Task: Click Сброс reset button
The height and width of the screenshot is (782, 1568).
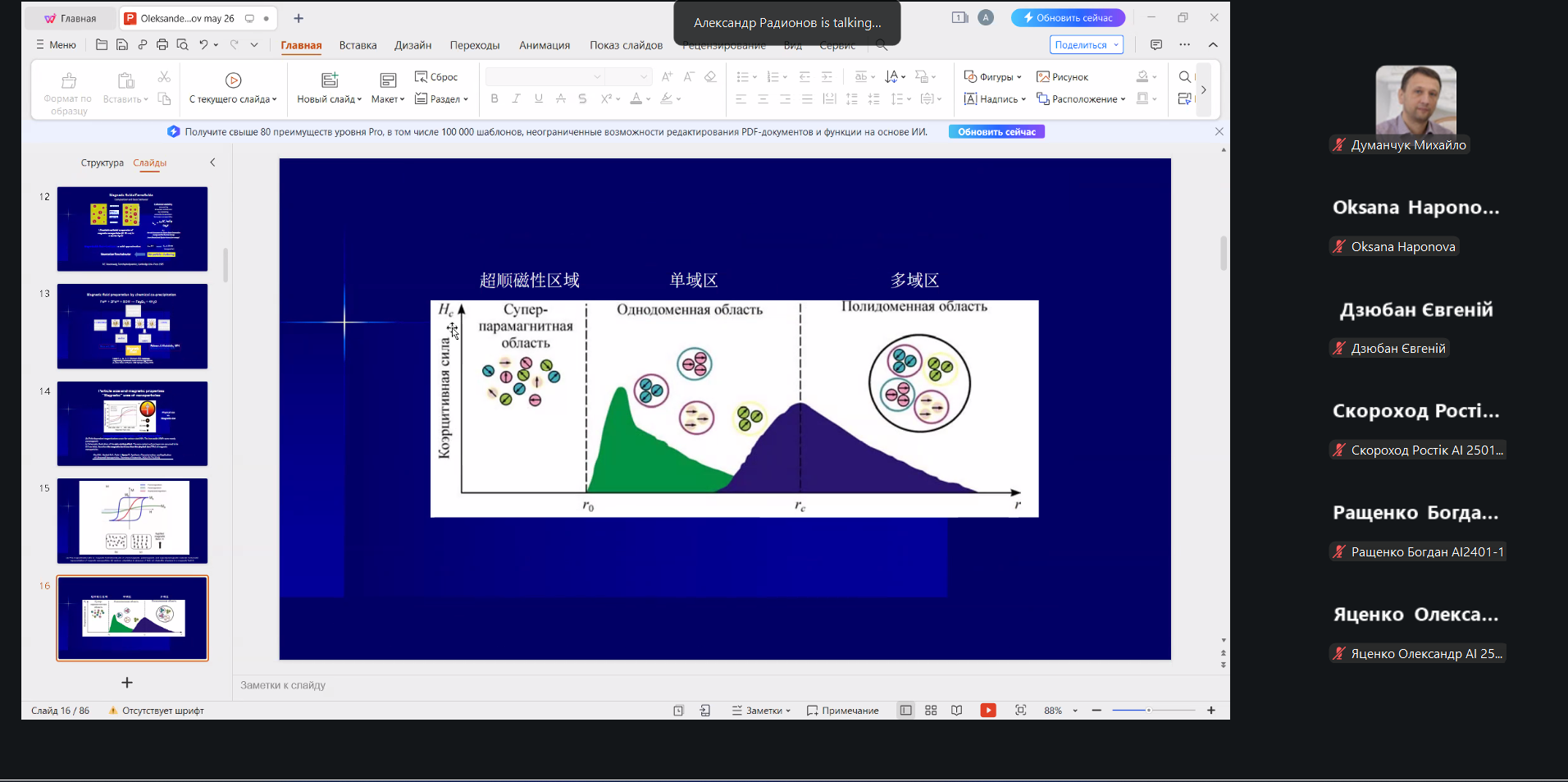Action: 436,77
